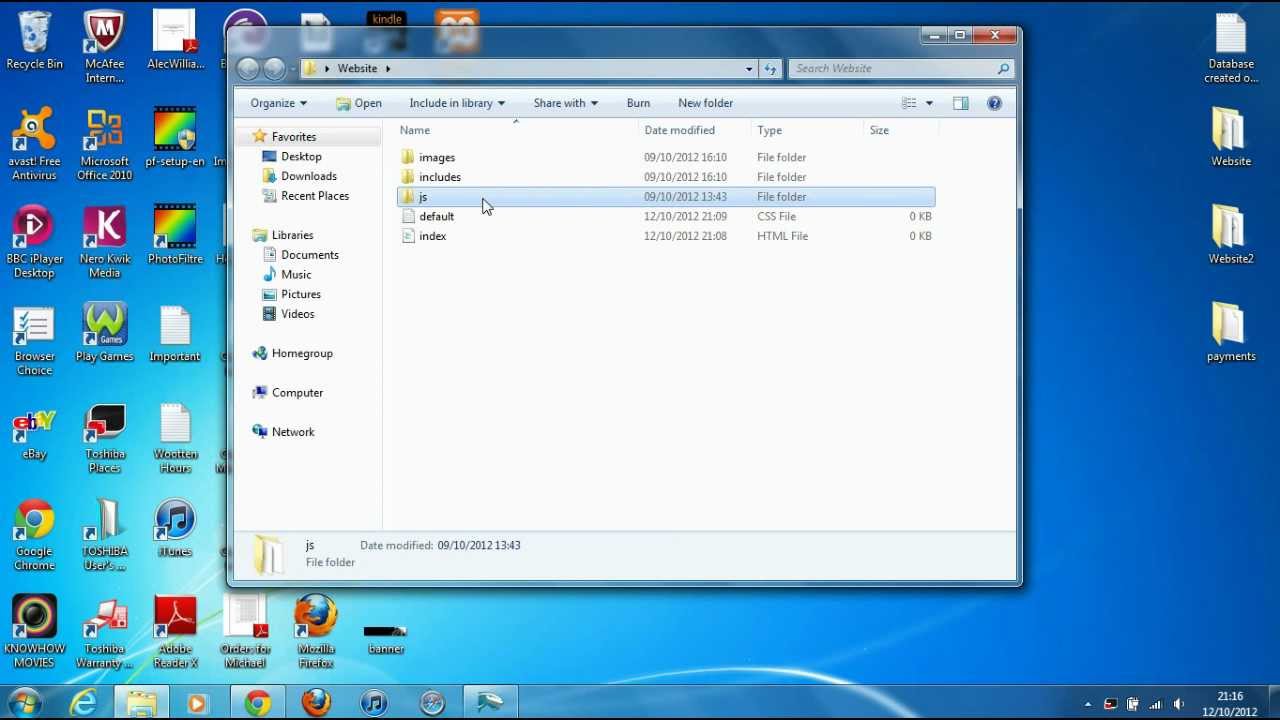Open Website2 folder on desktop

click(x=1231, y=235)
